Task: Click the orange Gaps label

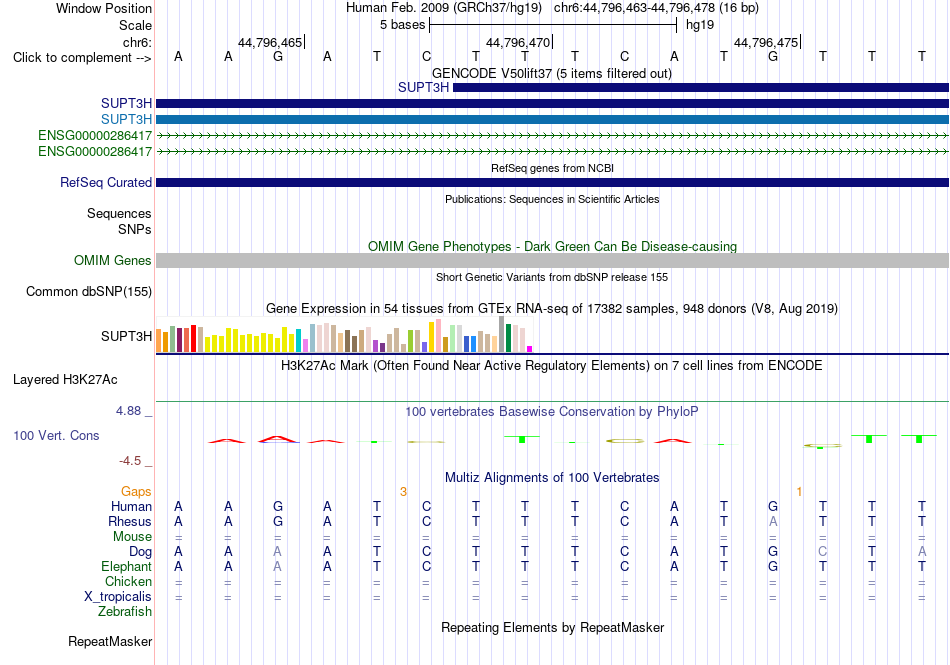Action: pos(136,491)
